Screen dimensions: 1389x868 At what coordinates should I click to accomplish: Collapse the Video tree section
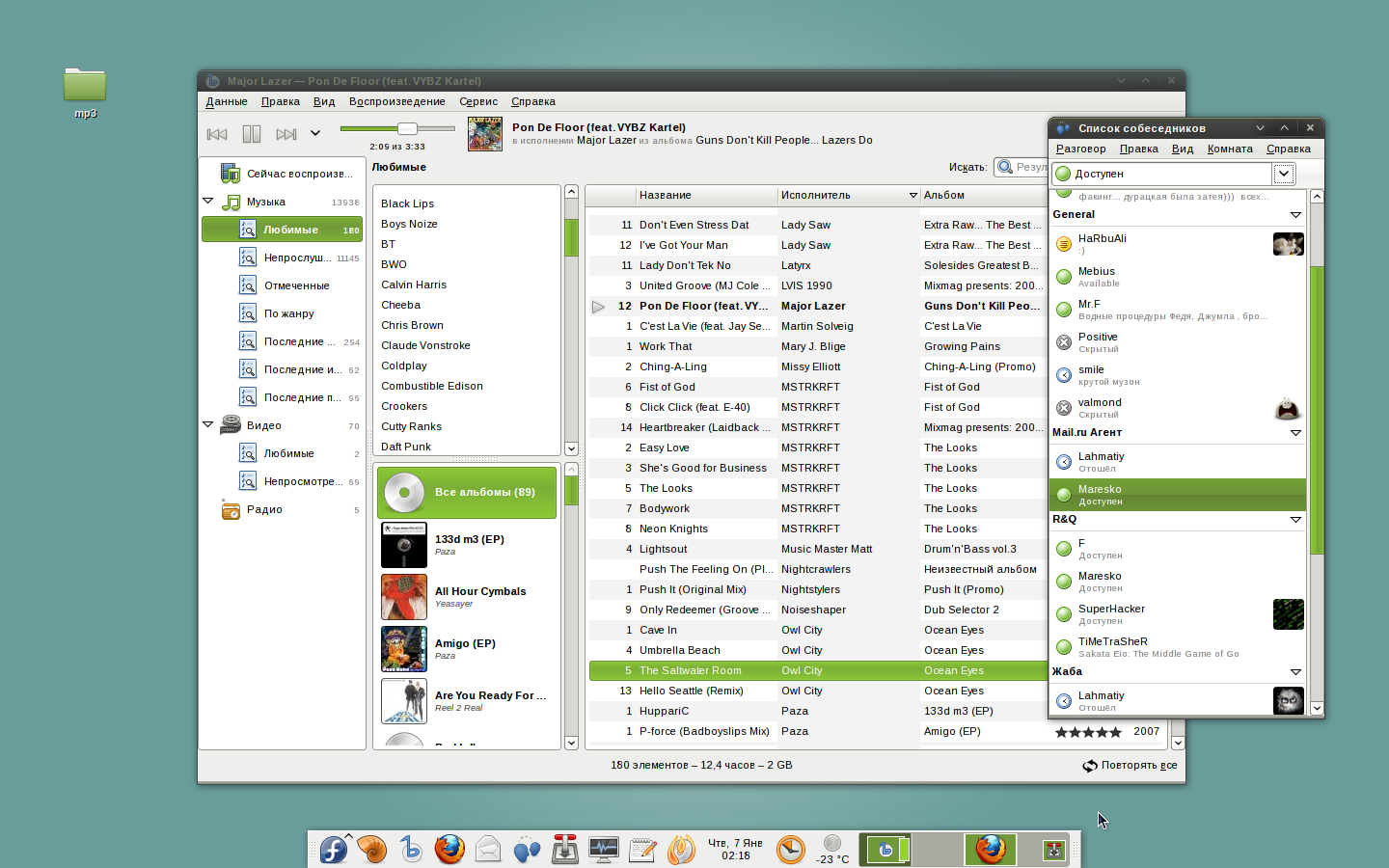(207, 424)
